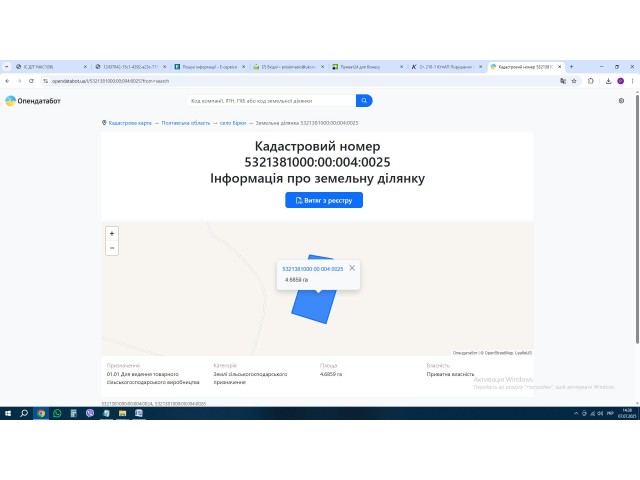Switch to the Е-сервіси browser tab
Image resolution: width=640 pixels, height=480 pixels.
point(208,67)
